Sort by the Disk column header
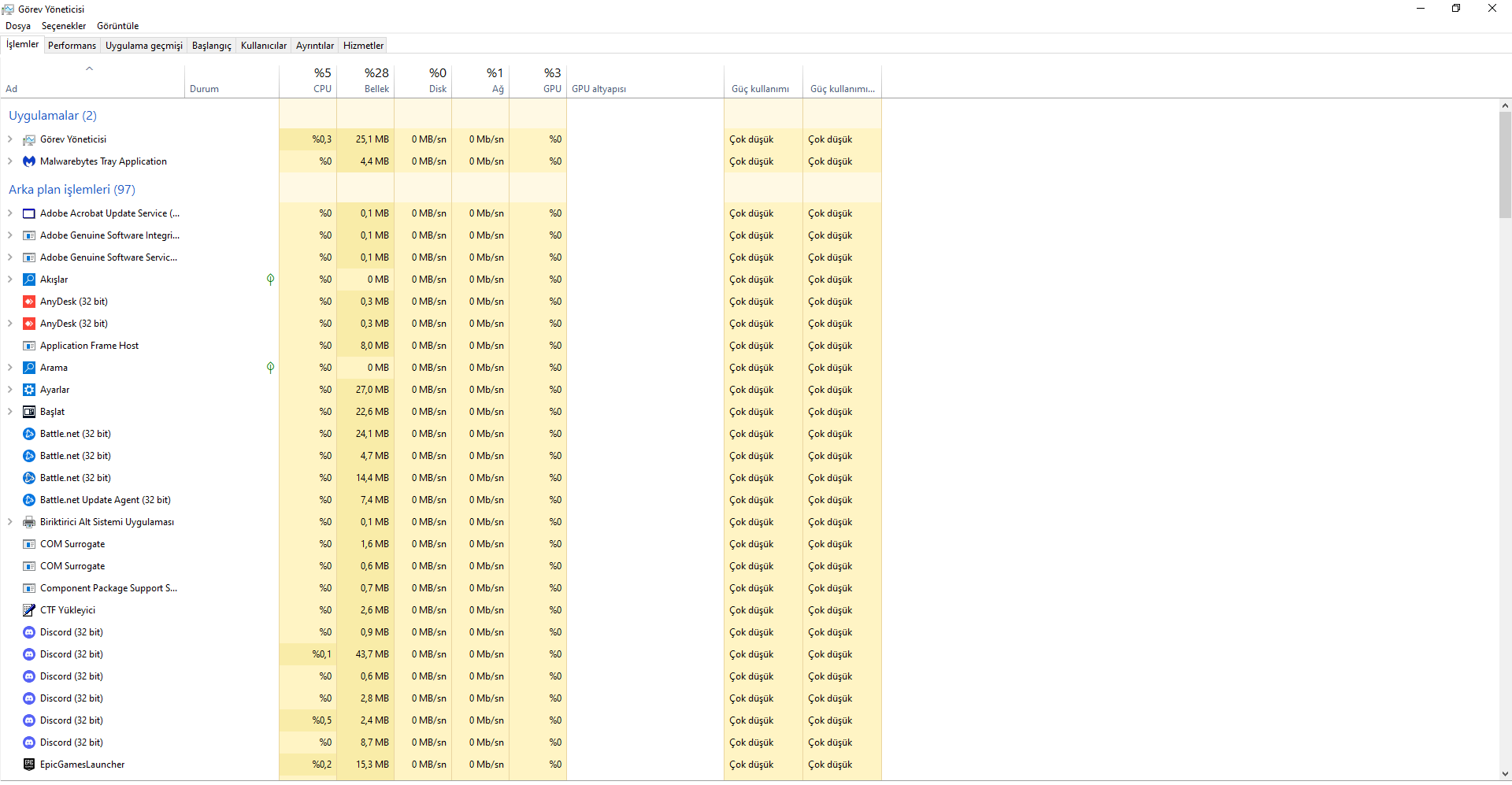The width and height of the screenshot is (1512, 785). [x=423, y=80]
